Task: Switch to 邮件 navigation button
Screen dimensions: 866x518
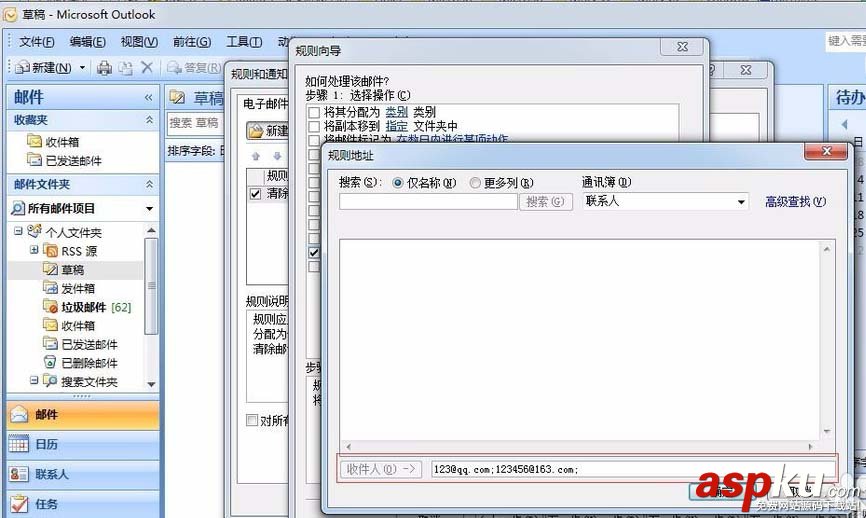Action: click(83, 415)
